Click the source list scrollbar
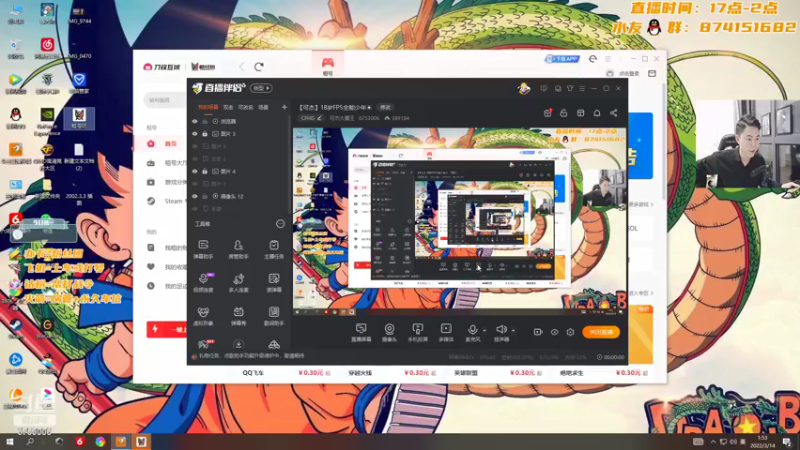800x450 pixels. click(289, 163)
